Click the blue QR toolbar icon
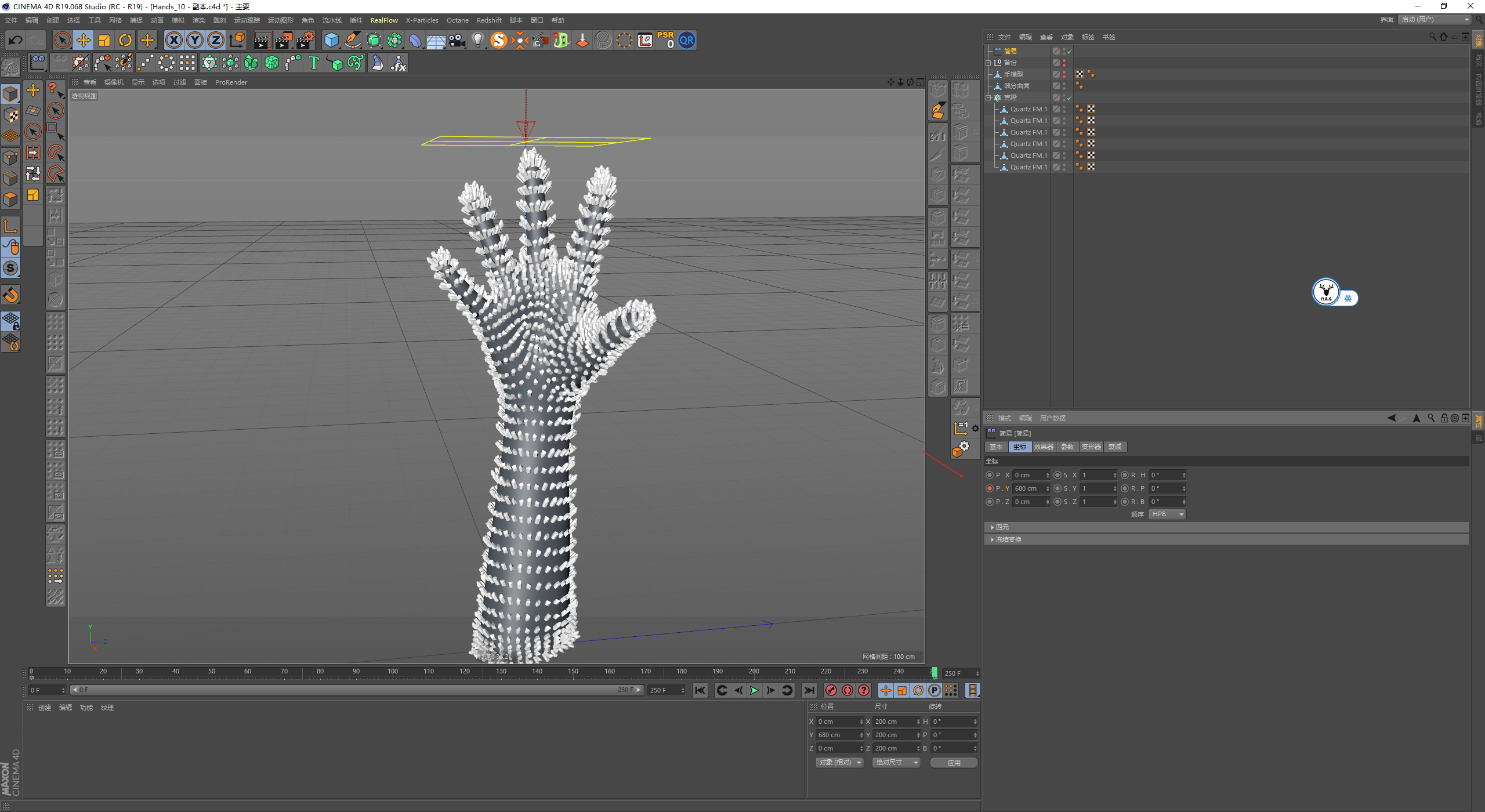The image size is (1485, 812). (x=686, y=40)
